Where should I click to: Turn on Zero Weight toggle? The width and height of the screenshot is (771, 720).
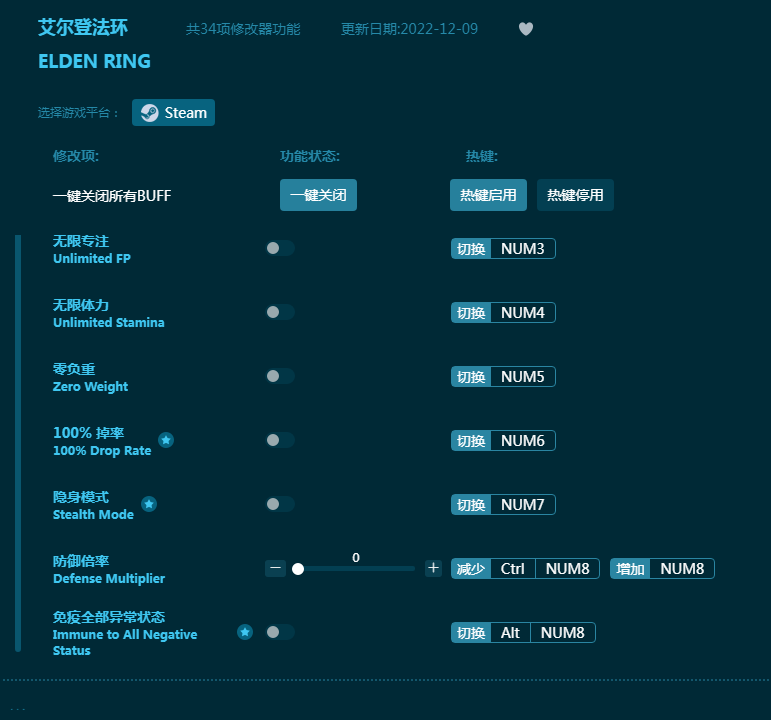[x=280, y=376]
